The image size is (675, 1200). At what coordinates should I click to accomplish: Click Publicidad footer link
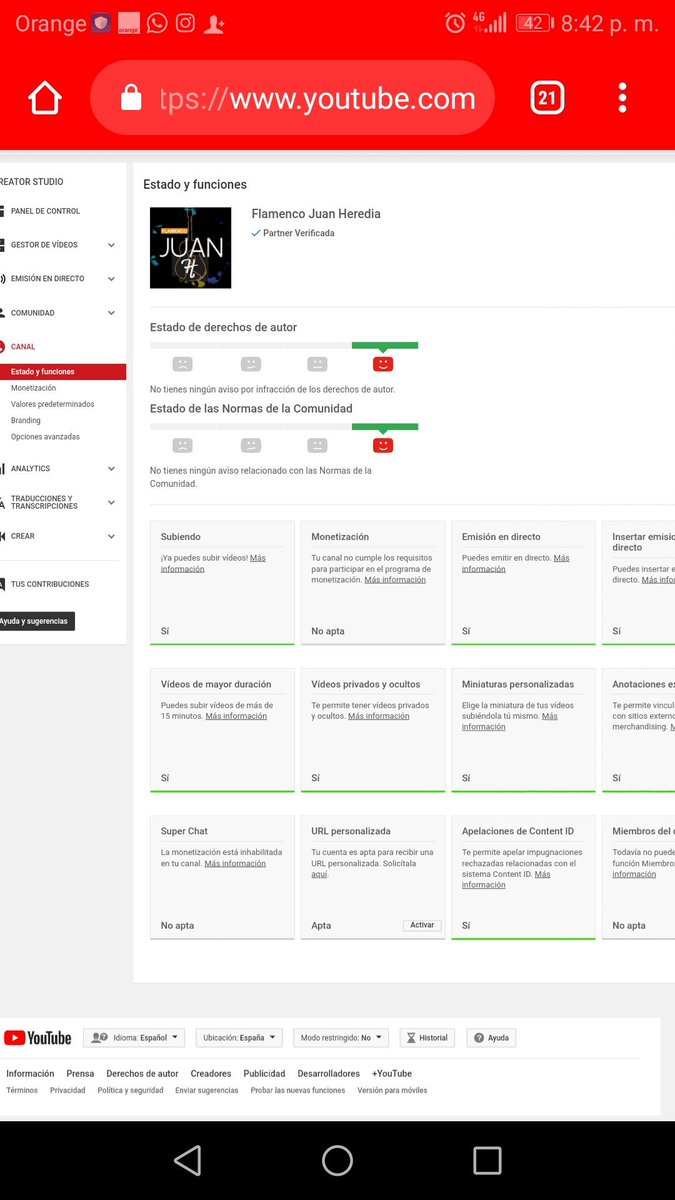coord(264,1073)
